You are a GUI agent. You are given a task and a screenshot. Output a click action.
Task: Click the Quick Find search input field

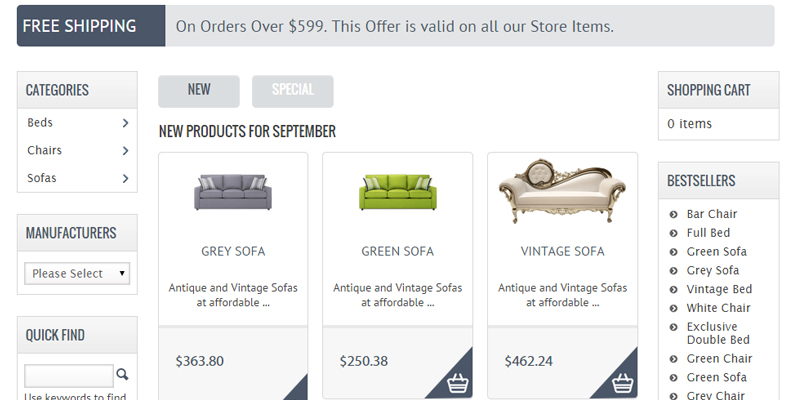point(69,376)
